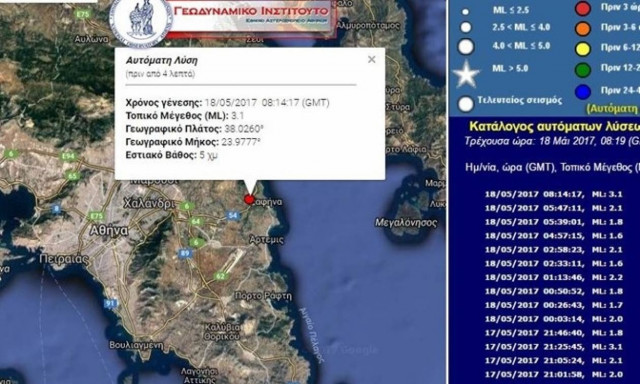The width and height of the screenshot is (640, 384).
Task: Click the Πειραιάς map label
Action: click(x=64, y=259)
